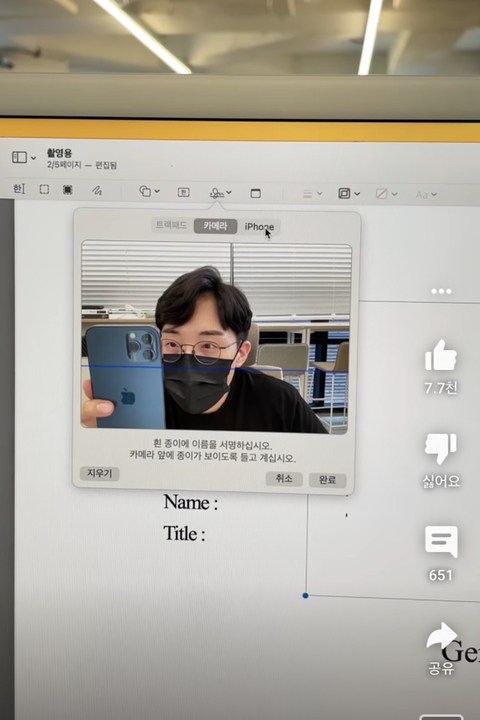Expand the line style chevron

319,194
